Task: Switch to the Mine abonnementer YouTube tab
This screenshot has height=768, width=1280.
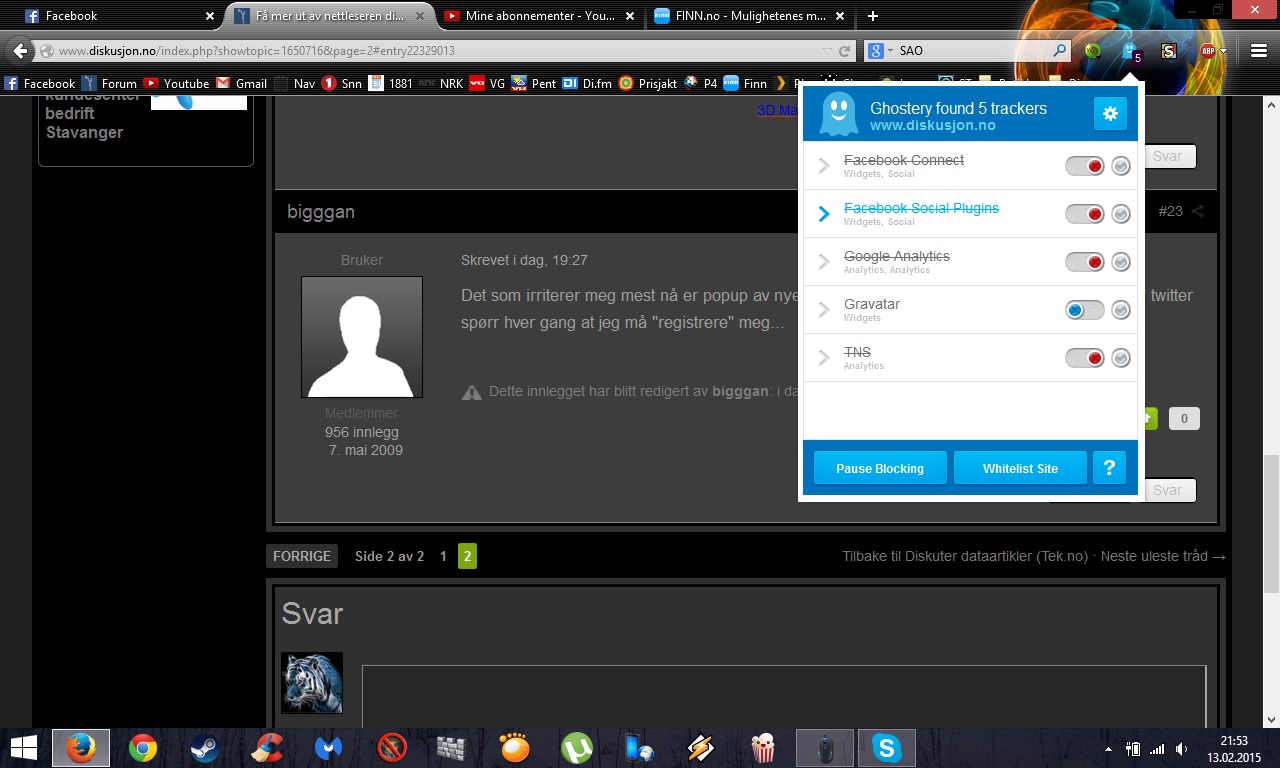Action: pos(540,16)
